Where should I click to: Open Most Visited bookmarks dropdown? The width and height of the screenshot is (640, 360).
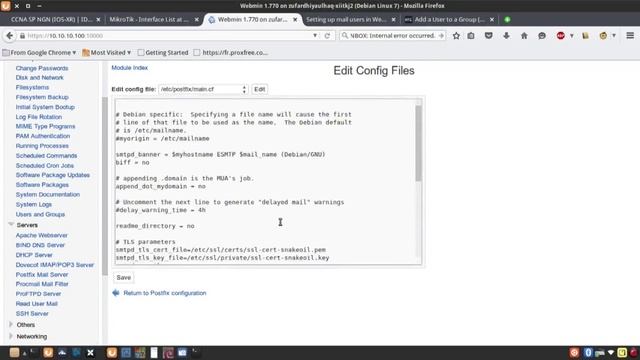(107, 53)
